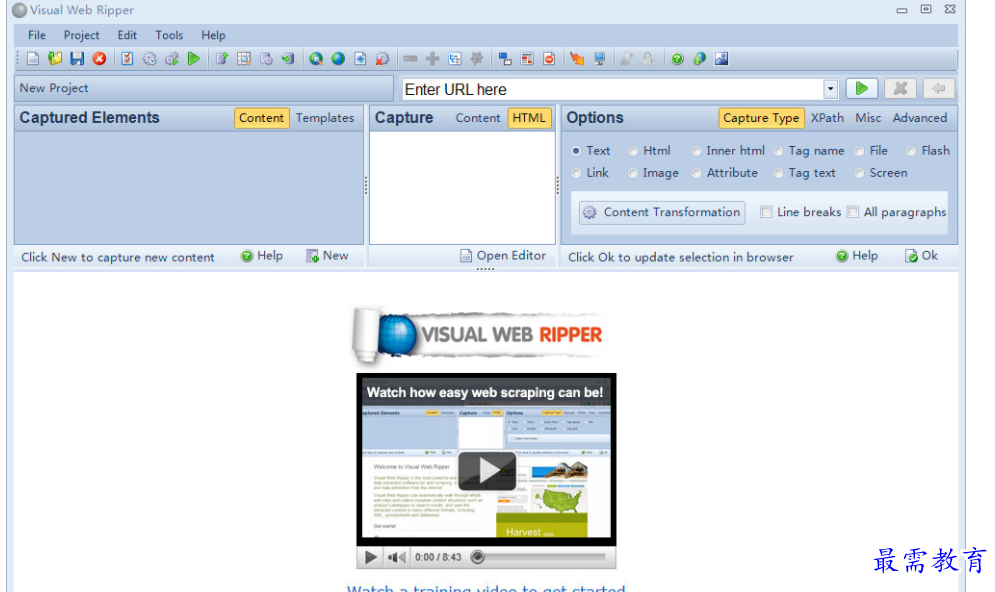Image resolution: width=995 pixels, height=592 pixels.
Task: Click New under Captured Elements
Action: coord(327,256)
